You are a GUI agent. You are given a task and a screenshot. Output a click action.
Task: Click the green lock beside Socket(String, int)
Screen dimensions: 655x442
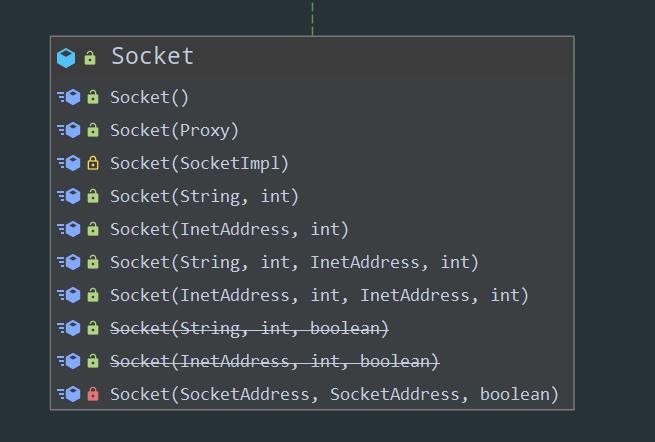pos(93,196)
